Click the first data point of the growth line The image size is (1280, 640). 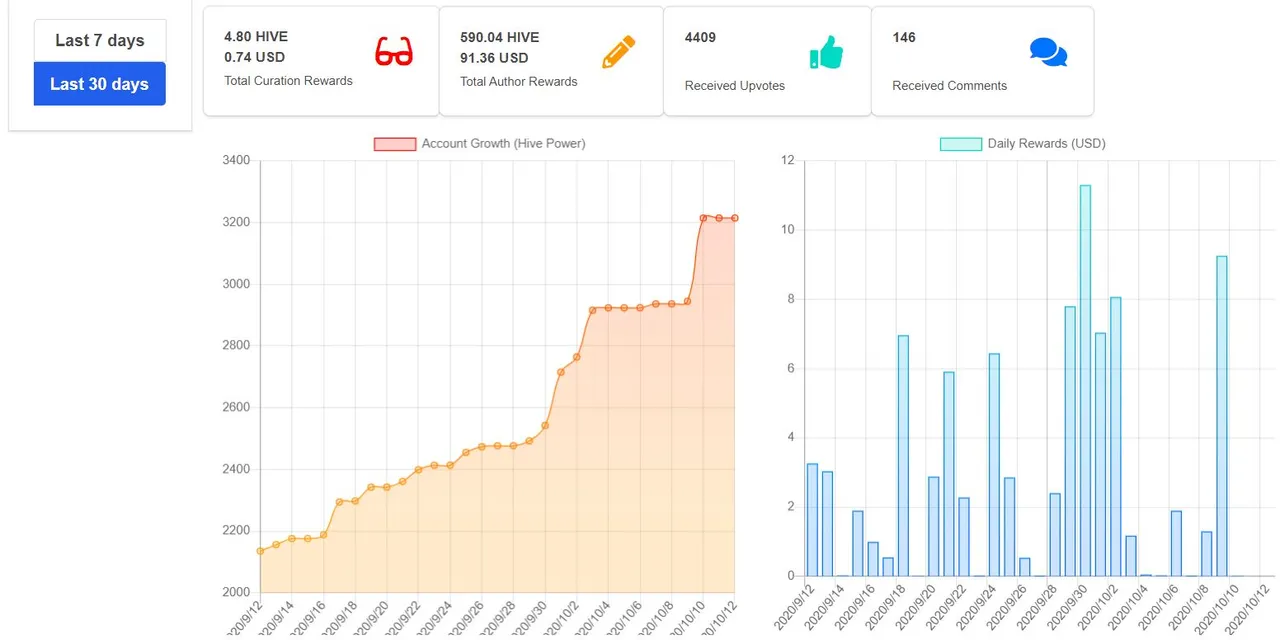point(260,551)
